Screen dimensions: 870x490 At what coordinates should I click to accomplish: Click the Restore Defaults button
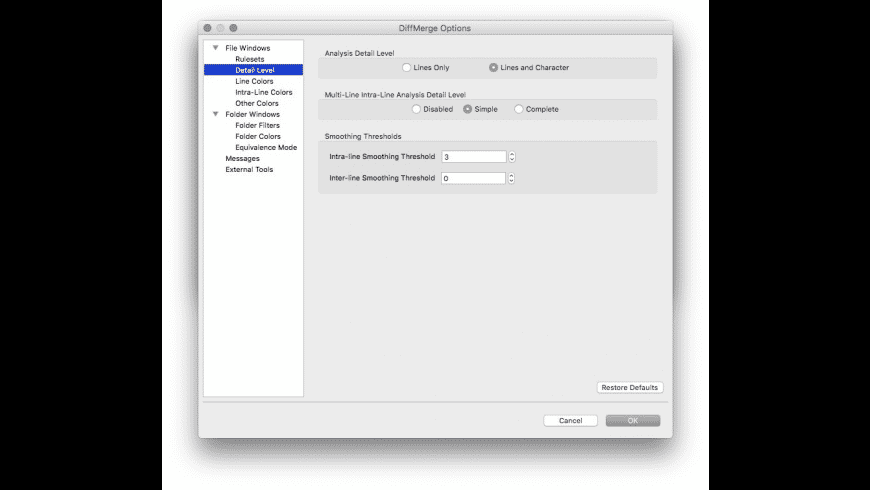click(630, 387)
